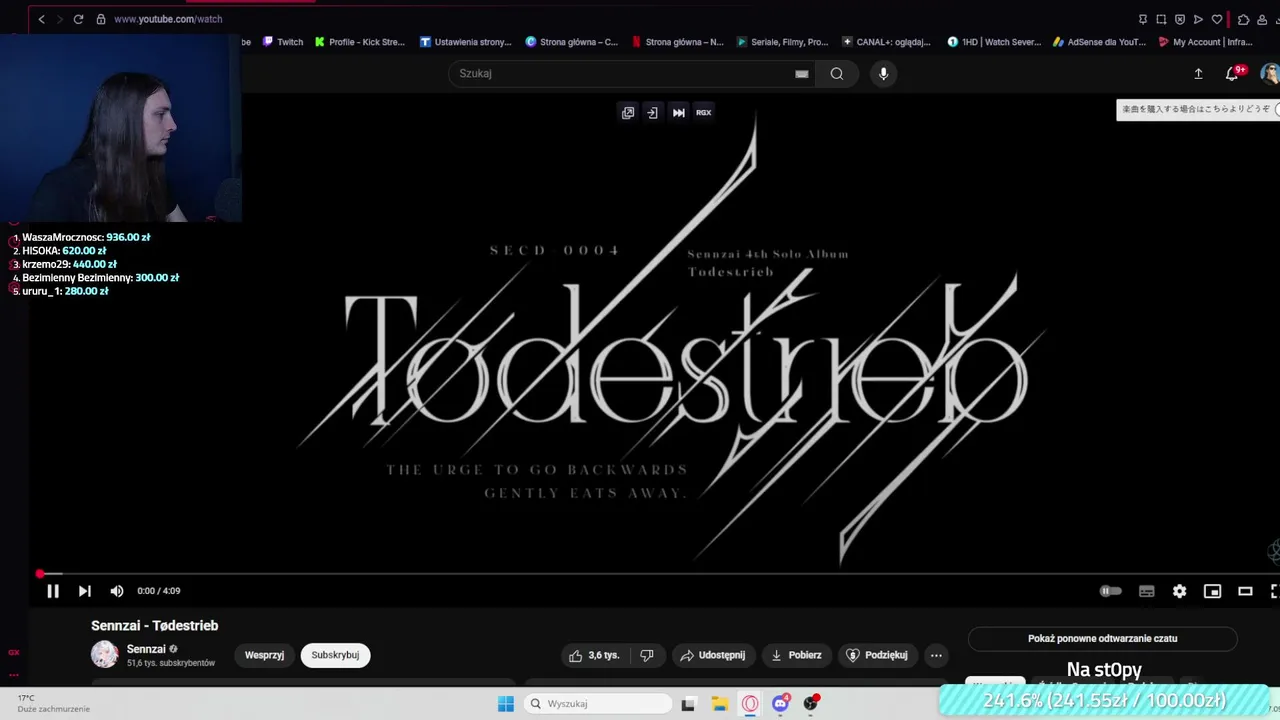Like the video (3,6 tys.)
This screenshot has width=1280, height=720.
[595, 655]
